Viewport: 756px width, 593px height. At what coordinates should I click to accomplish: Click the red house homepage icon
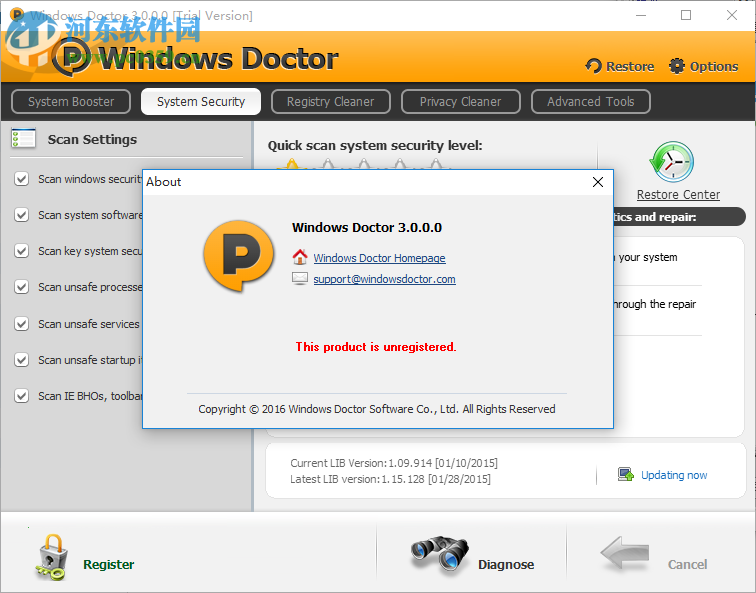coord(300,257)
